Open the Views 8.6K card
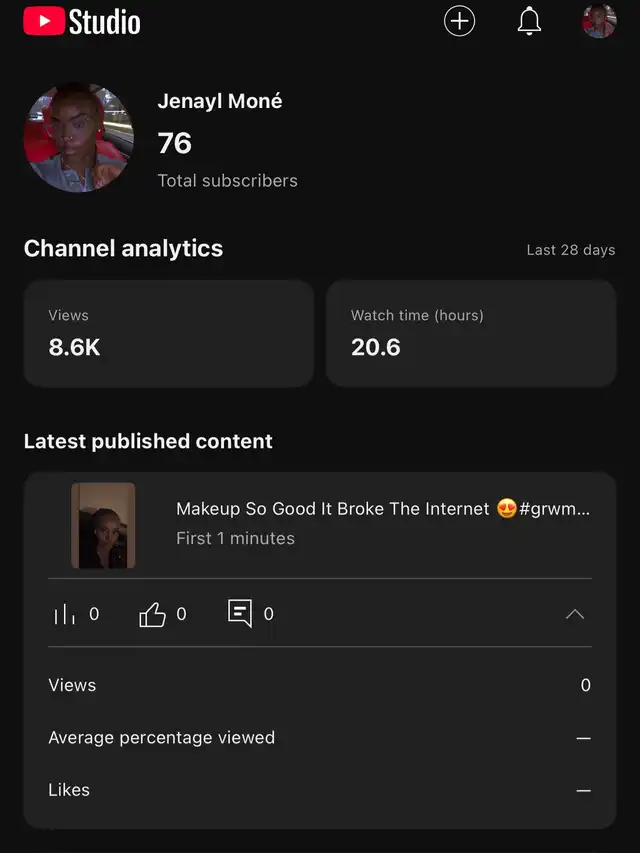Viewport: 640px width, 853px height. pos(168,333)
